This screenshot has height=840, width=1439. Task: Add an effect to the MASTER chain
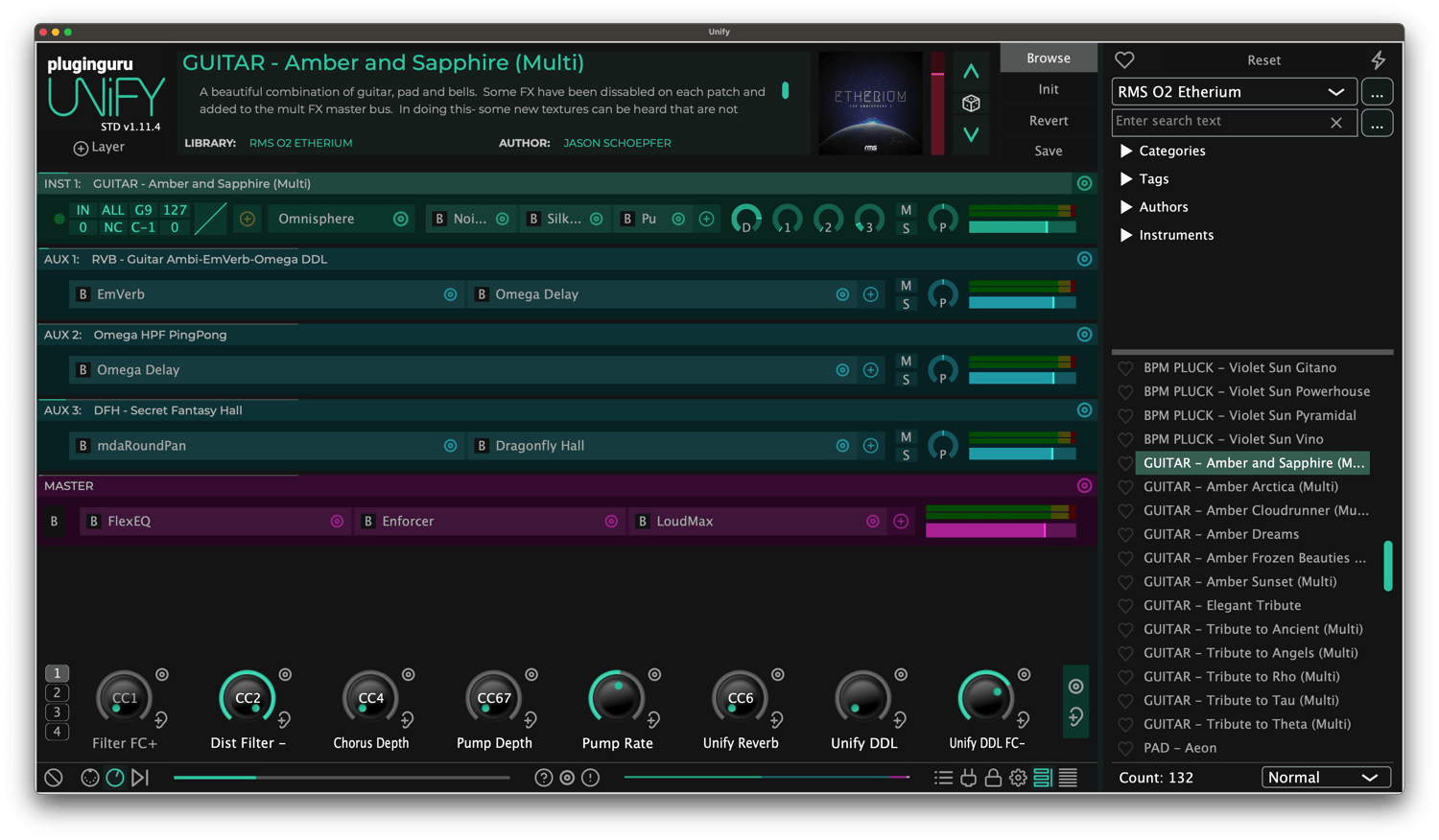tap(901, 522)
